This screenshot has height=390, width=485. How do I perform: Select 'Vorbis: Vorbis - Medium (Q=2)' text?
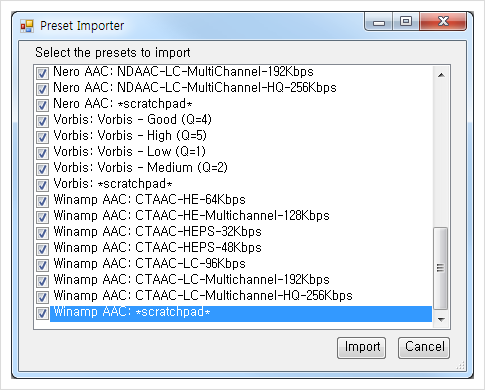coord(140,168)
